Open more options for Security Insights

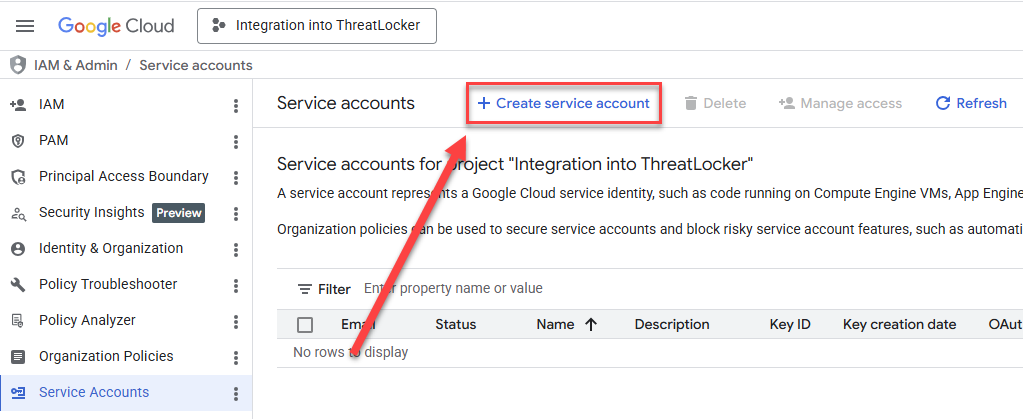236,213
